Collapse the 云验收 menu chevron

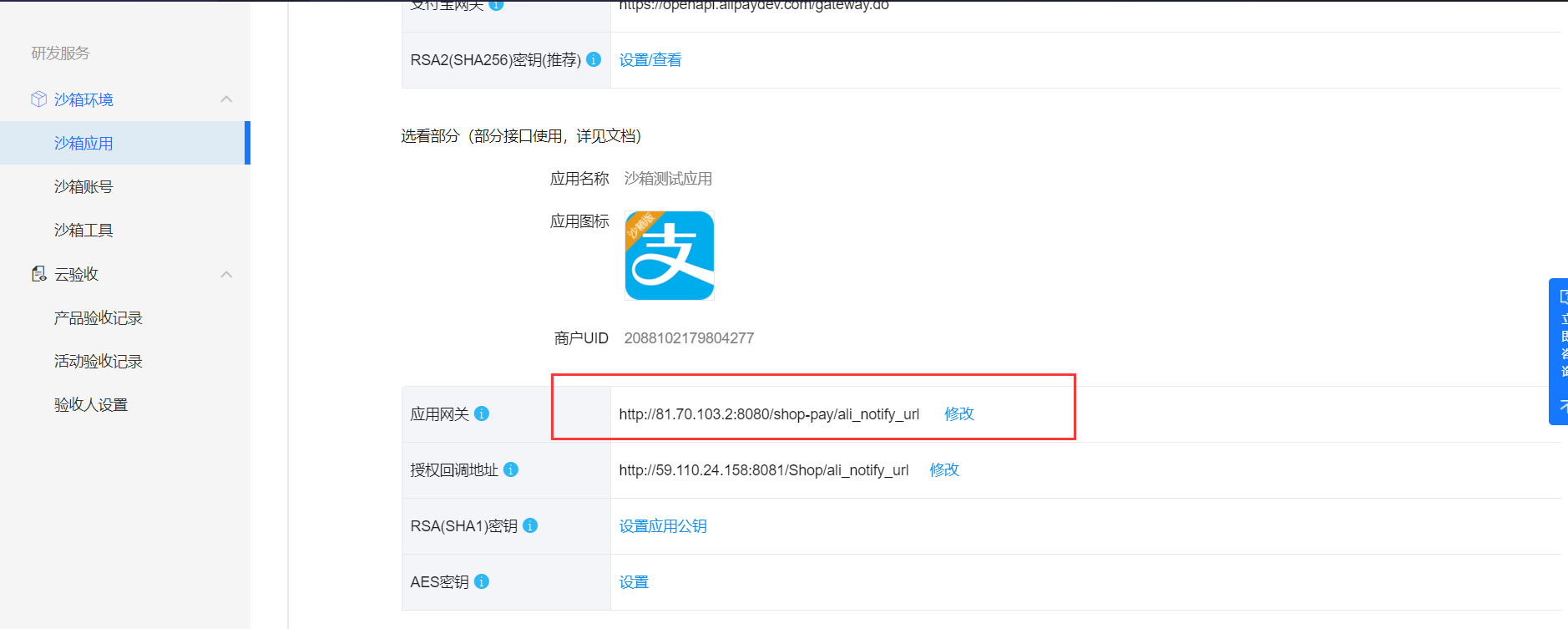pos(226,274)
